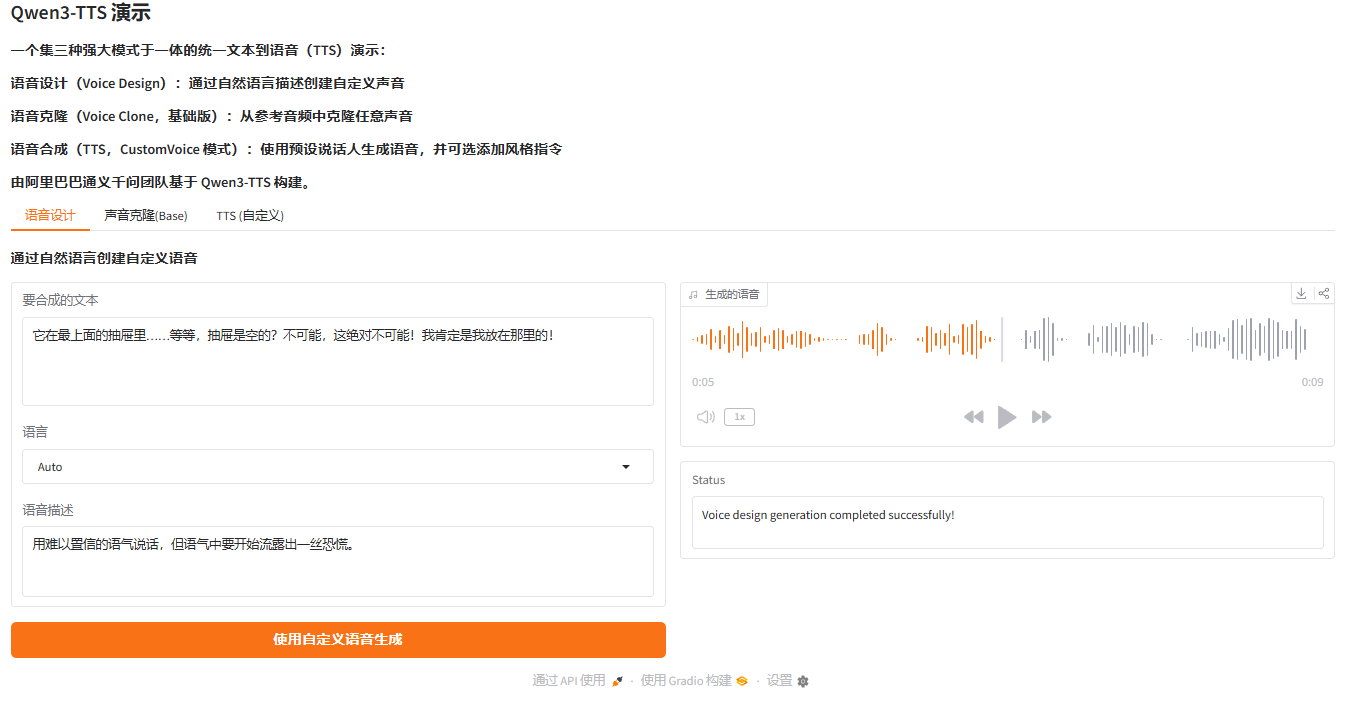Screen dimensions: 1372x712
Task: Open the 语言 dropdown showing Auto
Action: tap(337, 466)
